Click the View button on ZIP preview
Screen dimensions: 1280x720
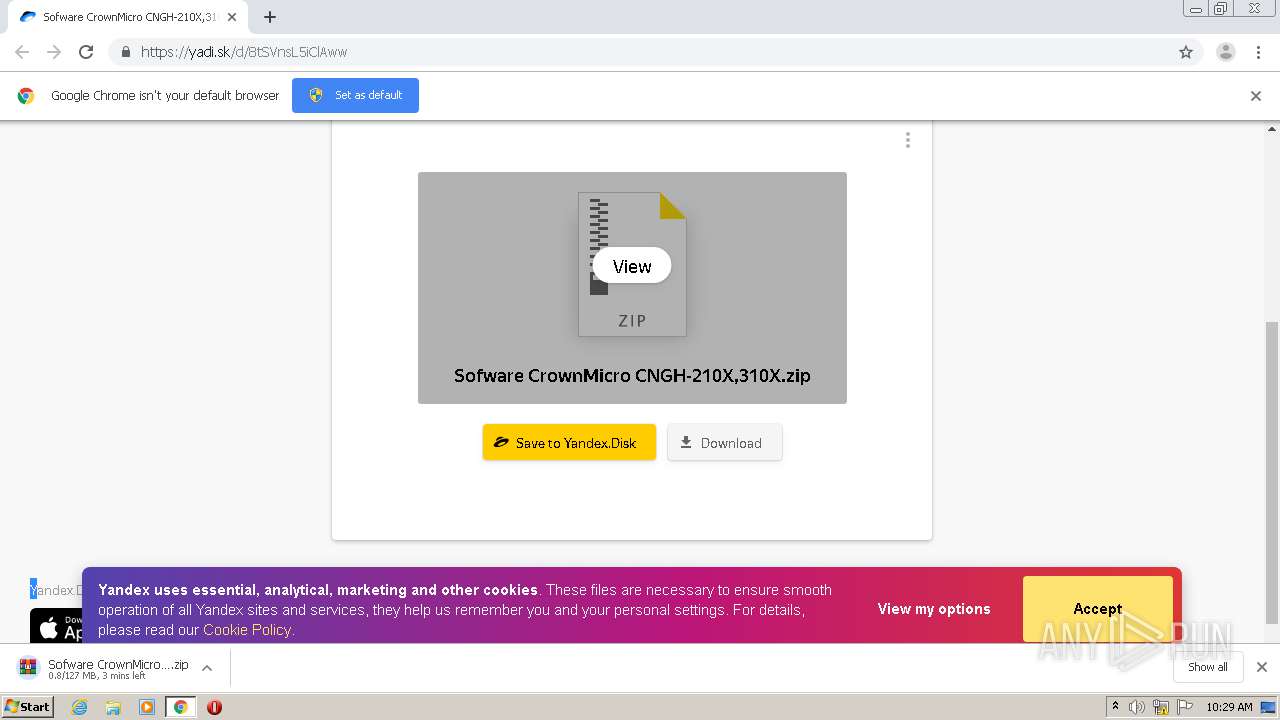[632, 266]
